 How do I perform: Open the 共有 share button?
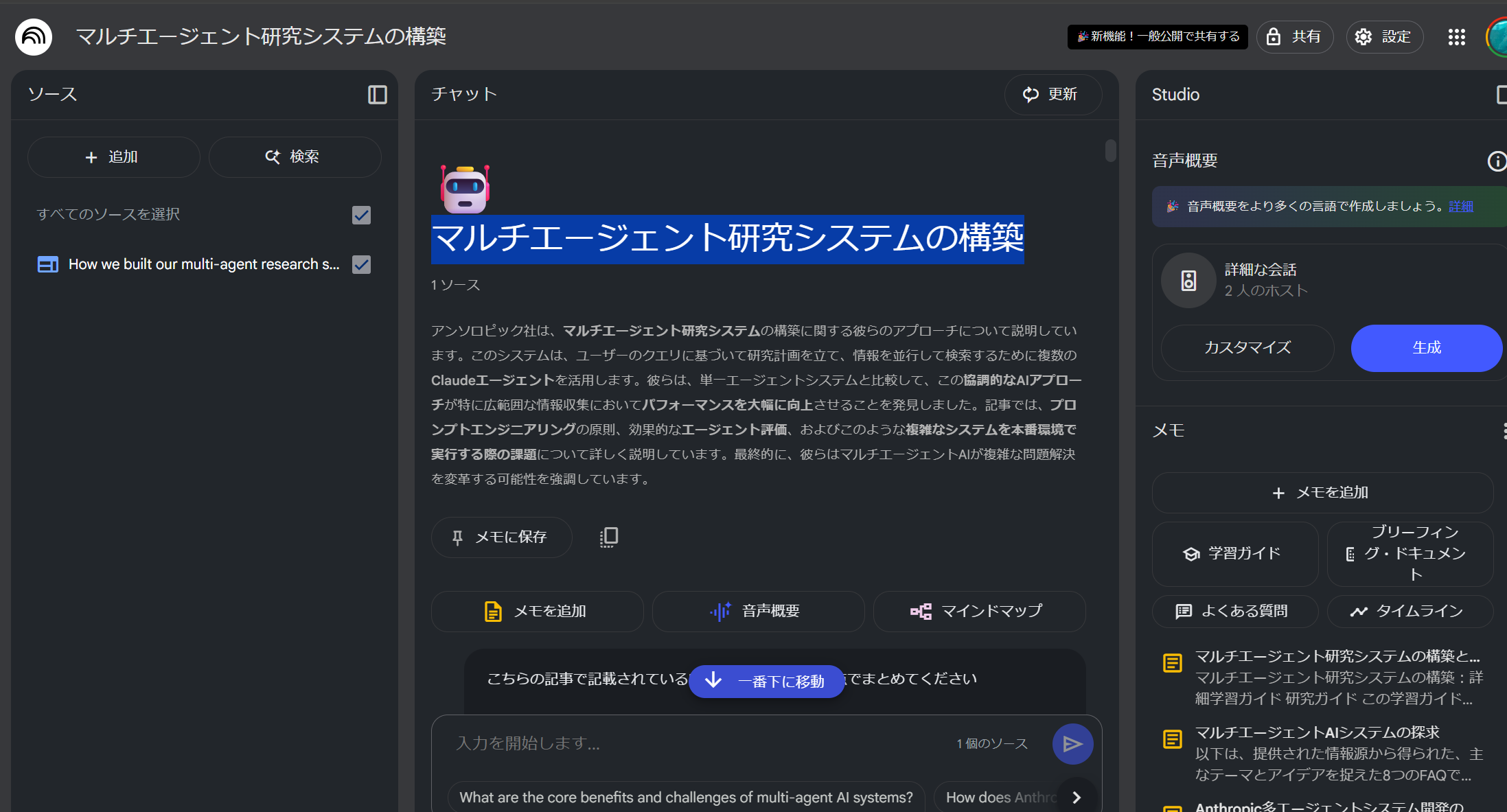point(1294,37)
